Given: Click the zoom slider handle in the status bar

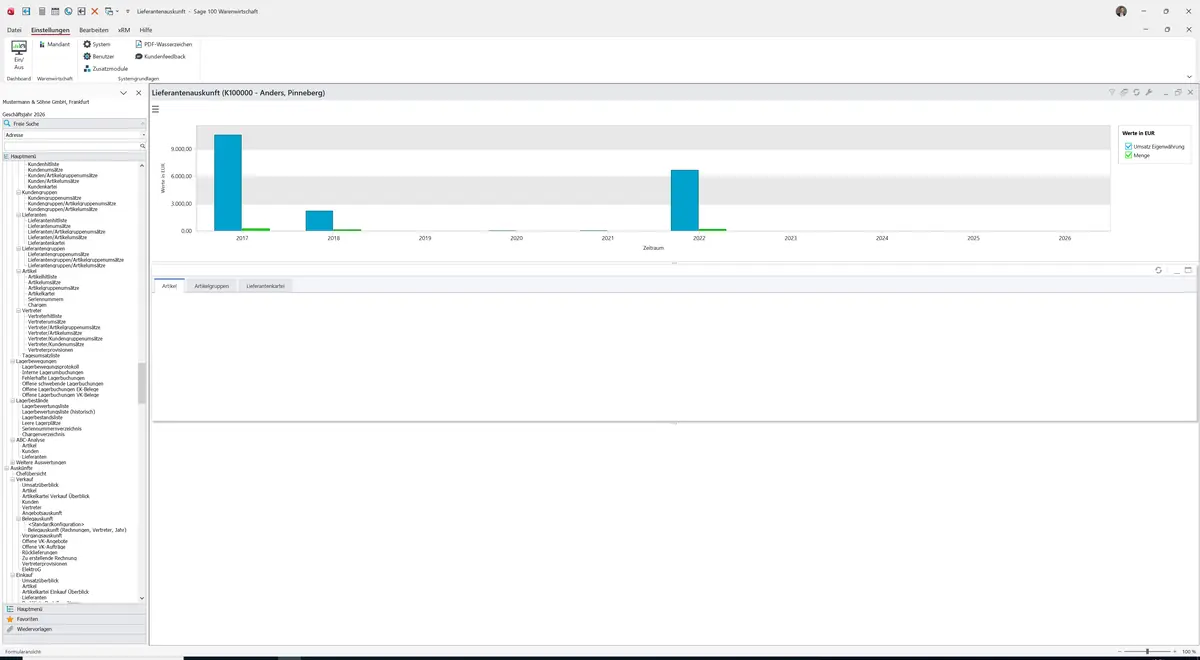Looking at the screenshot, I should coord(1147,651).
